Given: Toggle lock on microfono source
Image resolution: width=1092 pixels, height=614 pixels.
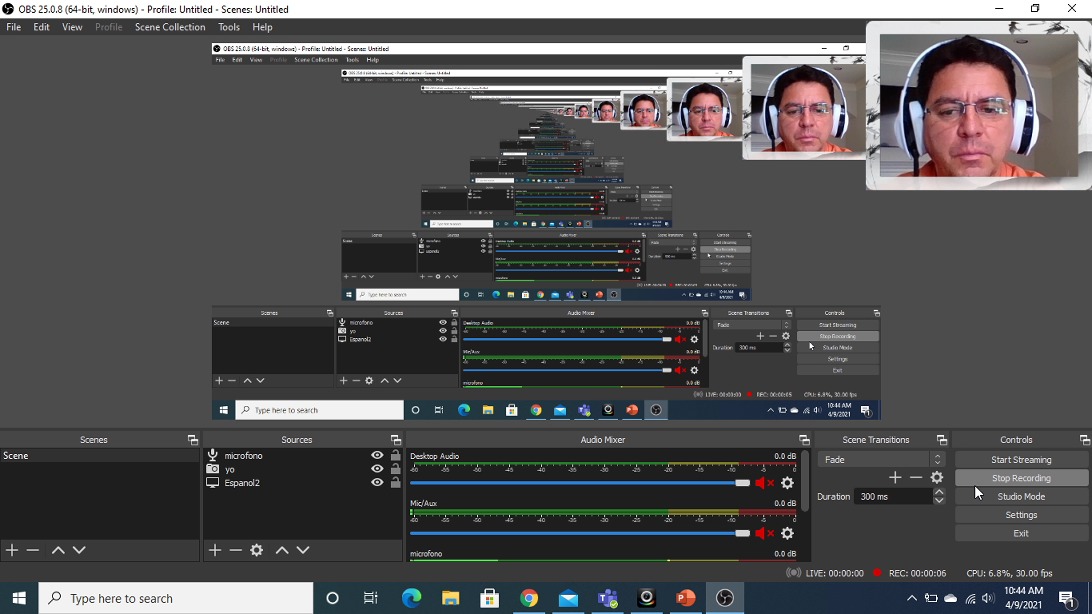Looking at the screenshot, I should tap(396, 455).
